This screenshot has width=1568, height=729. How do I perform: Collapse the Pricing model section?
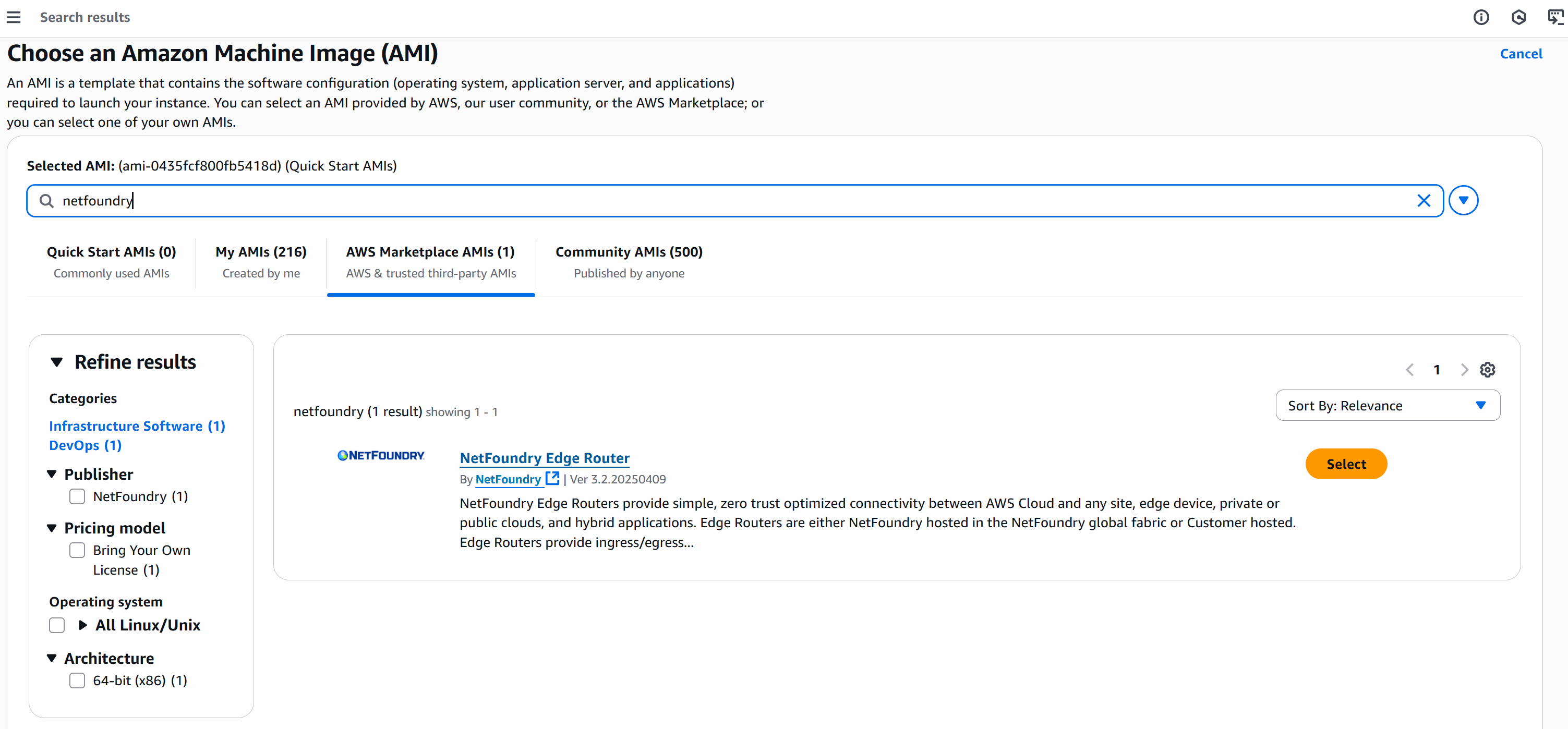(x=52, y=528)
